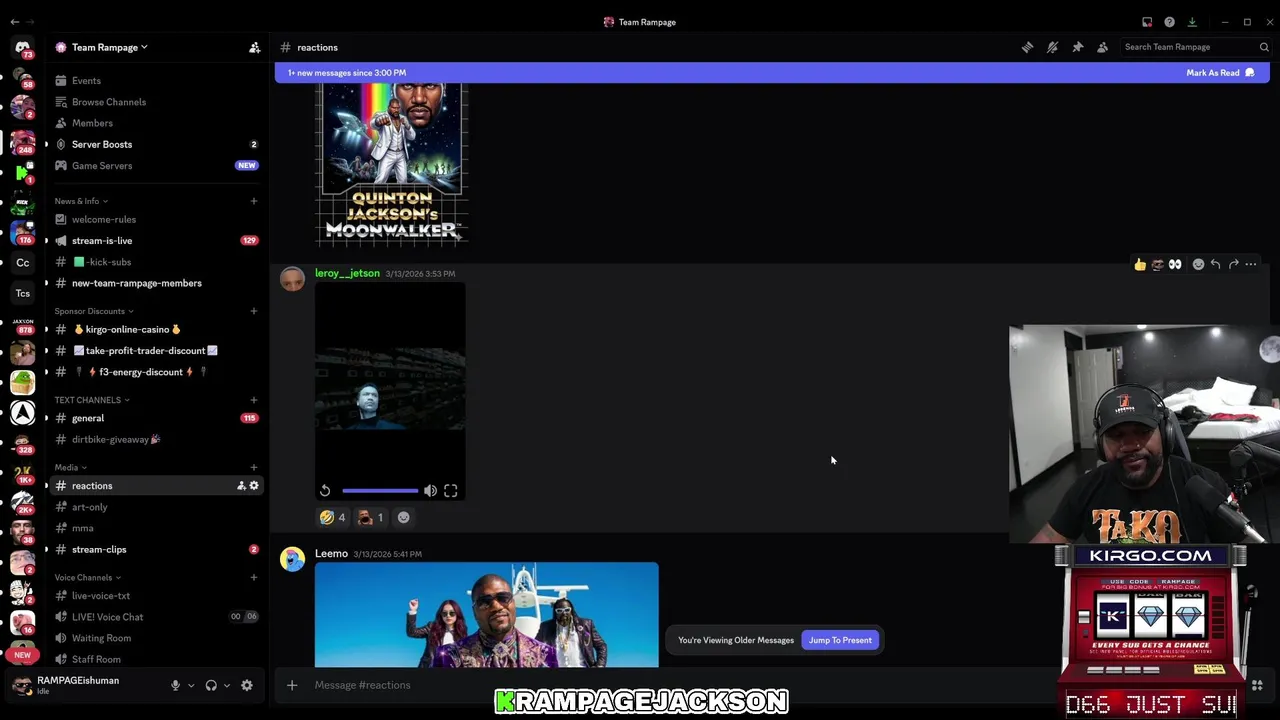Add channel to Voice Channels category
1280x720 pixels.
(253, 577)
